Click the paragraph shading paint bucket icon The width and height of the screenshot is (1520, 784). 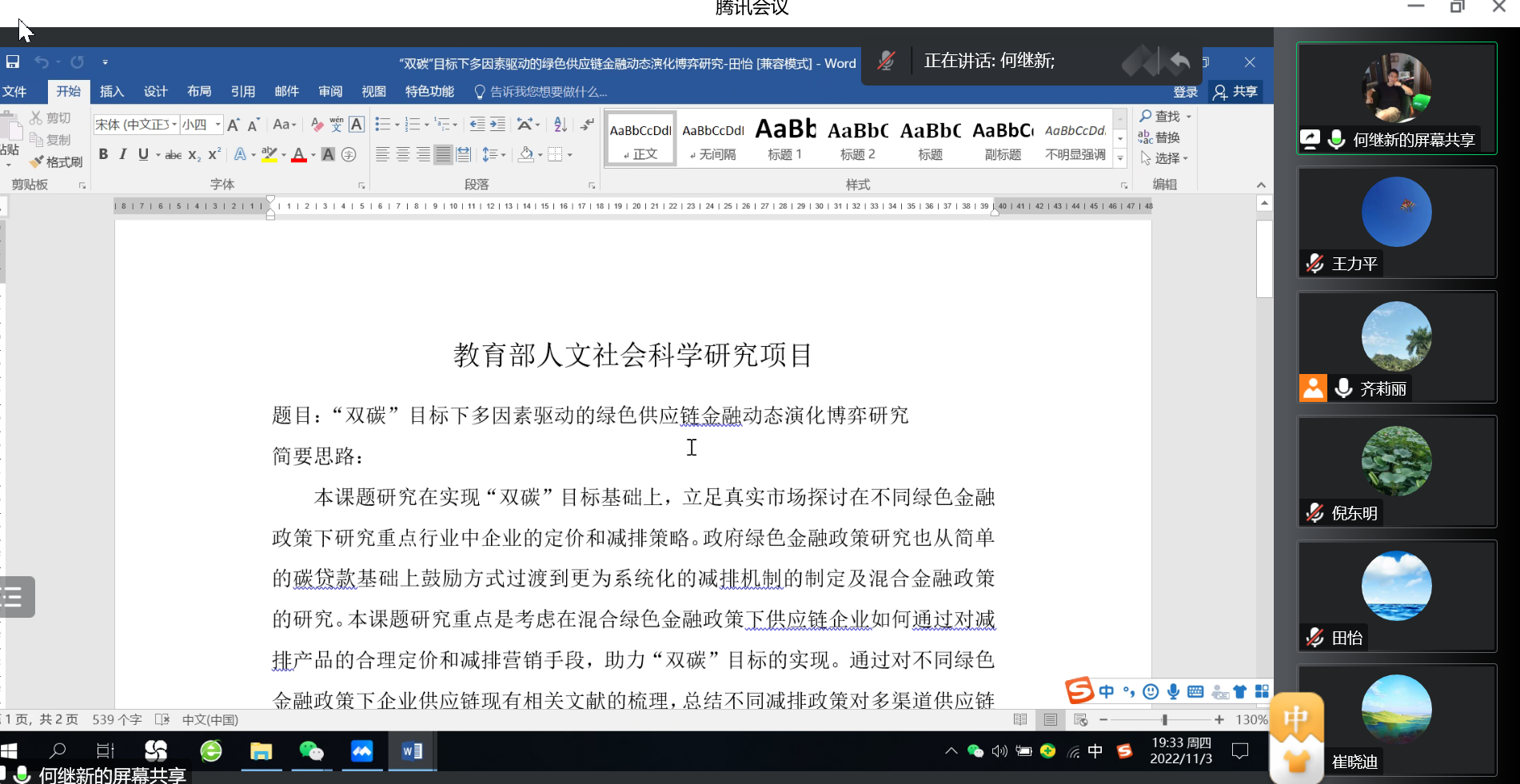tap(525, 154)
